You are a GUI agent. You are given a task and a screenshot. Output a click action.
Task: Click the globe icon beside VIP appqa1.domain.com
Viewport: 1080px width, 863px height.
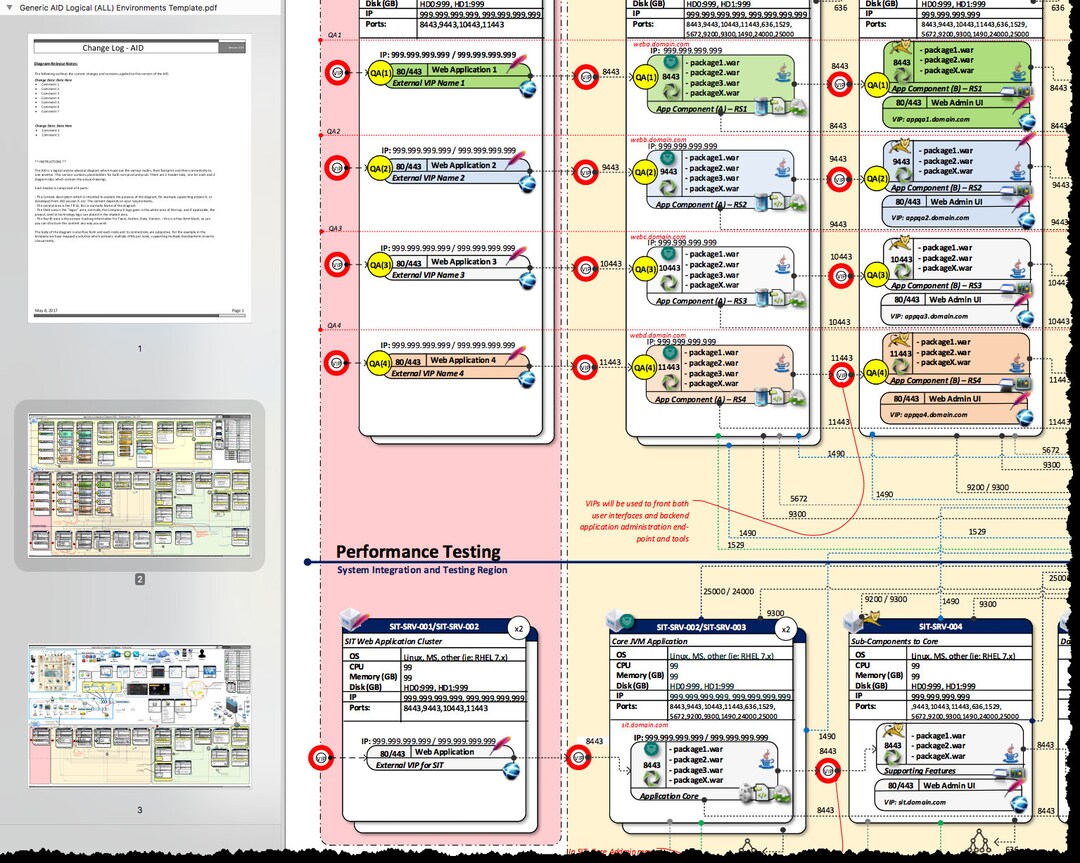point(1027,122)
